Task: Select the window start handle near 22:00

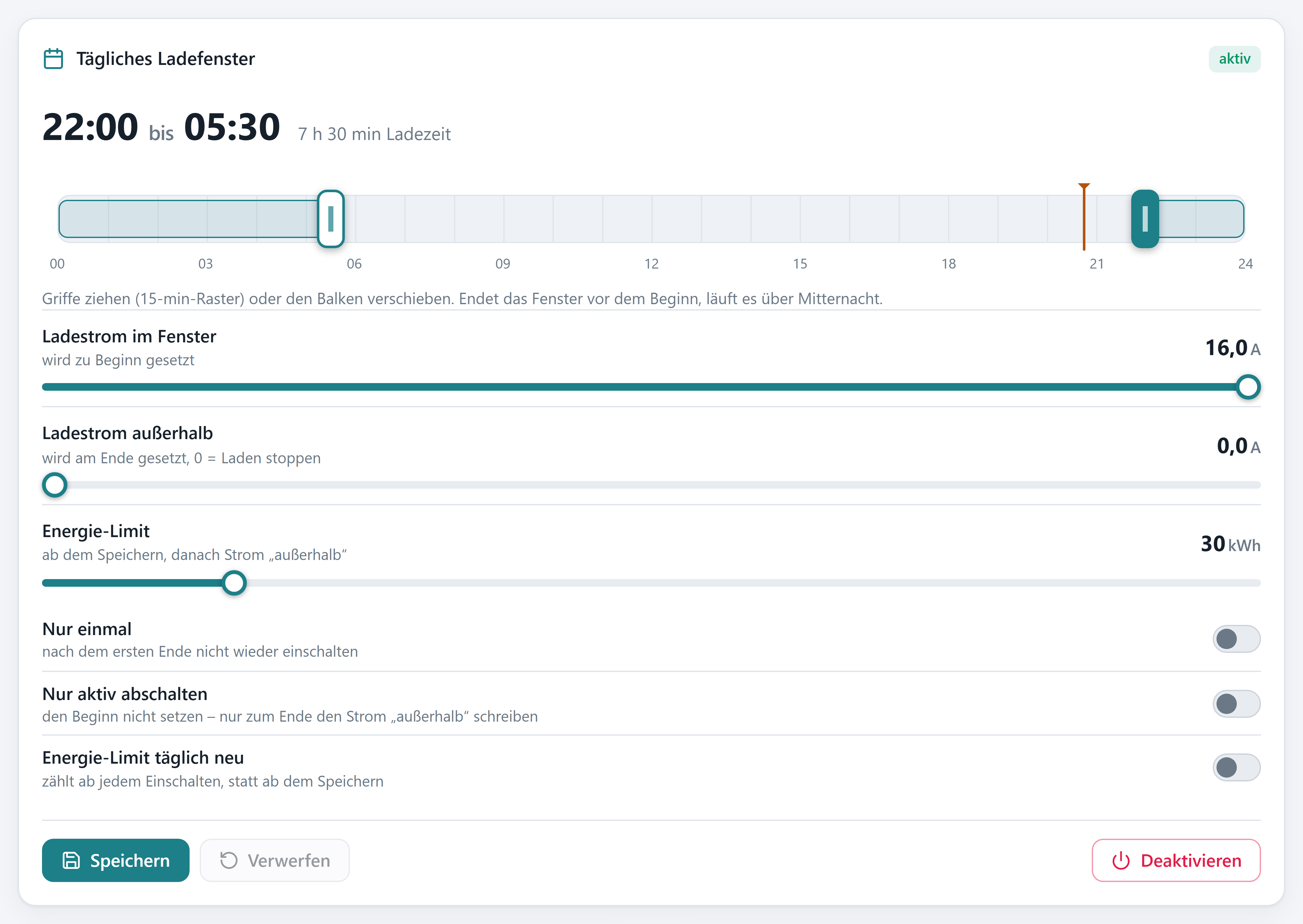Action: 1145,219
